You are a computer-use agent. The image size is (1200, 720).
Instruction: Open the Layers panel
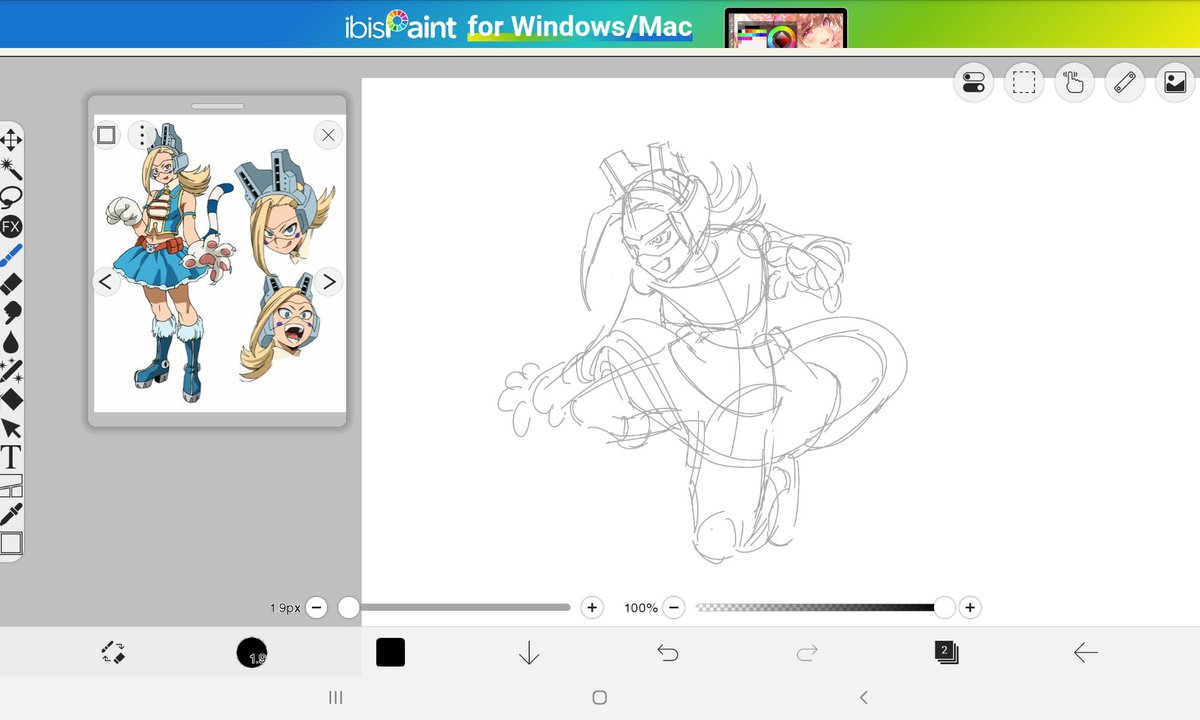(946, 653)
